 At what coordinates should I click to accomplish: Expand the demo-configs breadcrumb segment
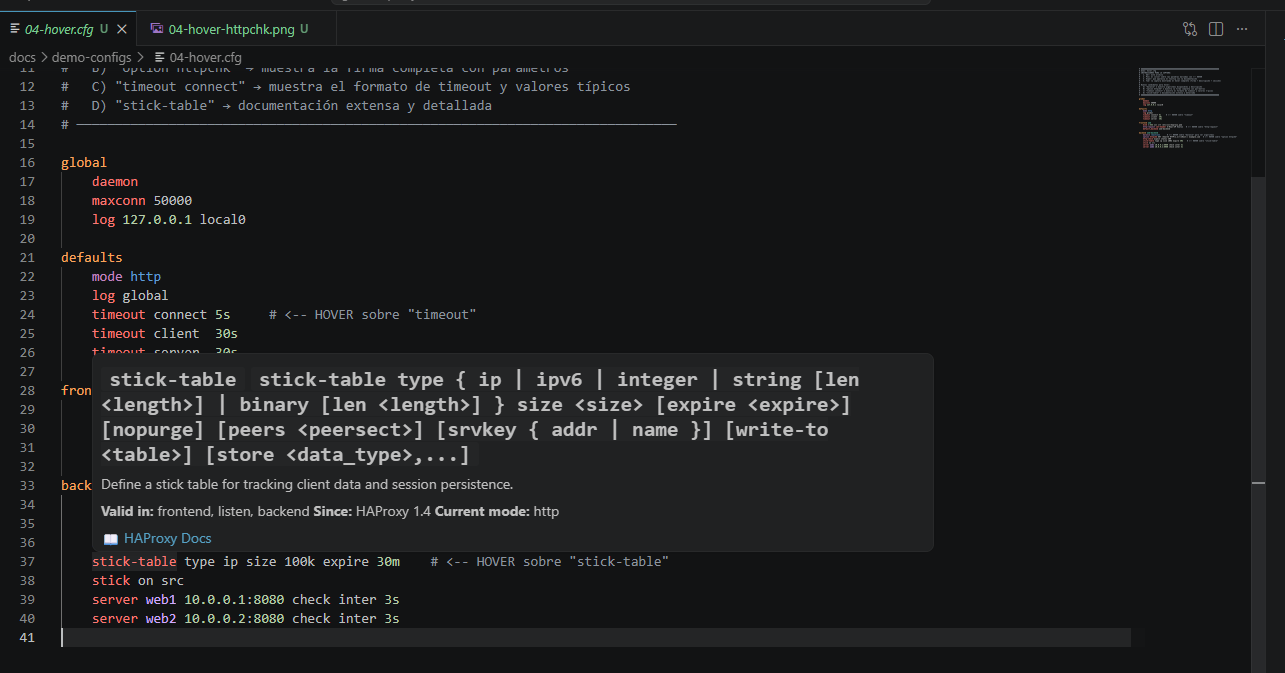(x=92, y=57)
